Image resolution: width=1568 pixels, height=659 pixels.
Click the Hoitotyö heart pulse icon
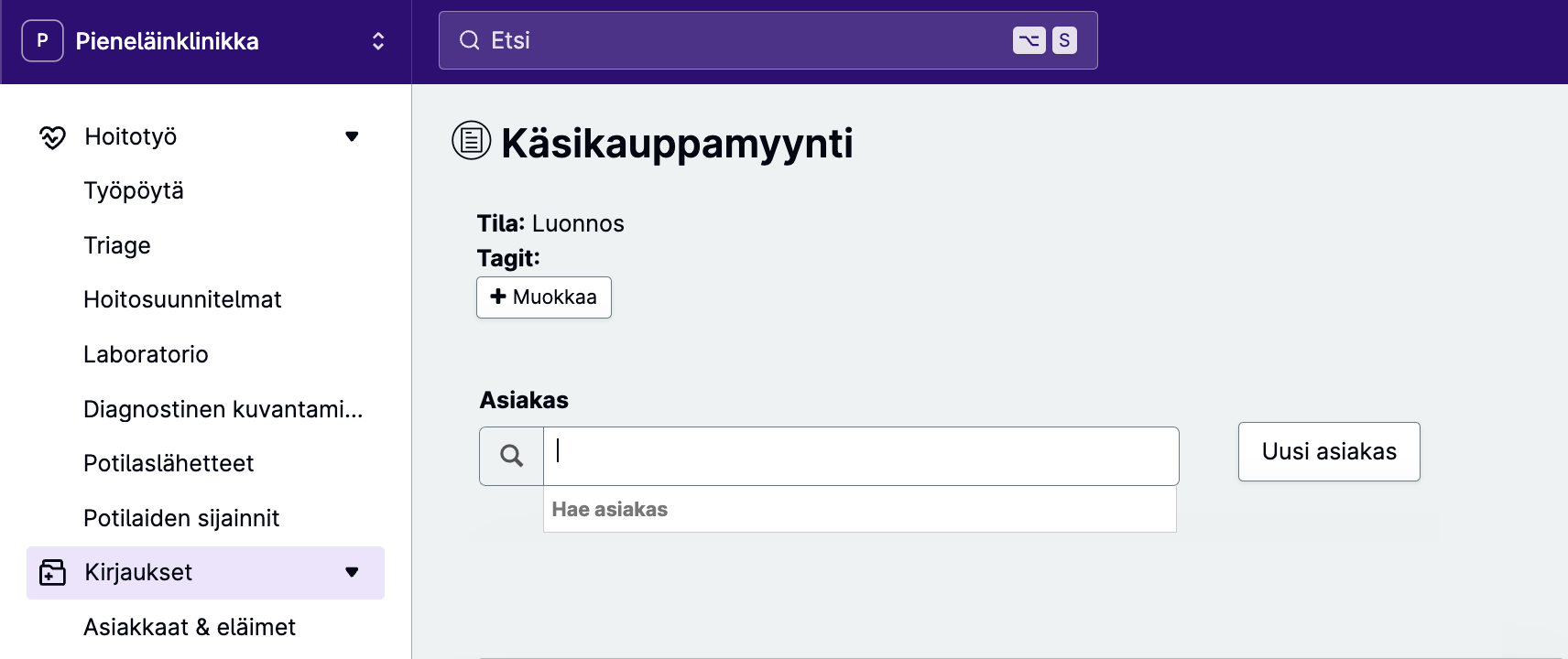tap(52, 137)
